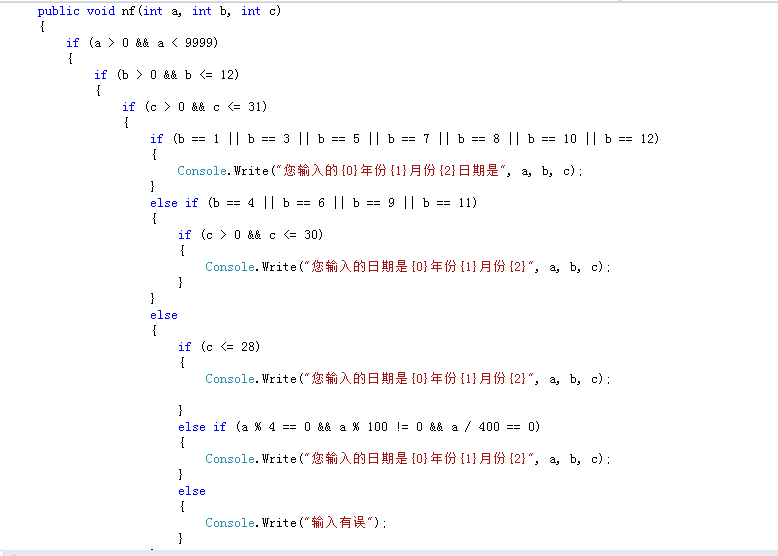The width and height of the screenshot is (778, 556).
Task: Click "b == 6" in the else-if condition
Action: 303,203
